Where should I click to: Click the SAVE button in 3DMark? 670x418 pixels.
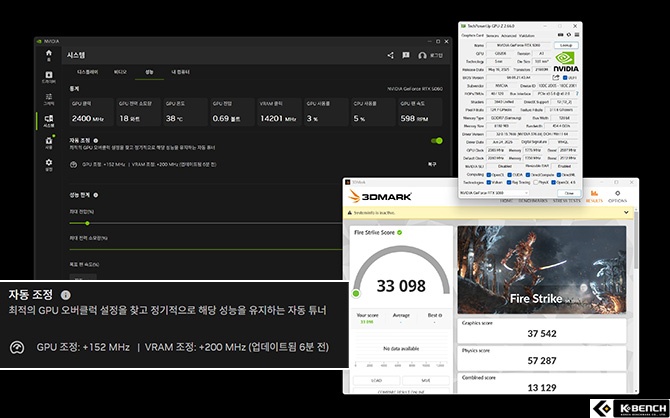click(426, 380)
